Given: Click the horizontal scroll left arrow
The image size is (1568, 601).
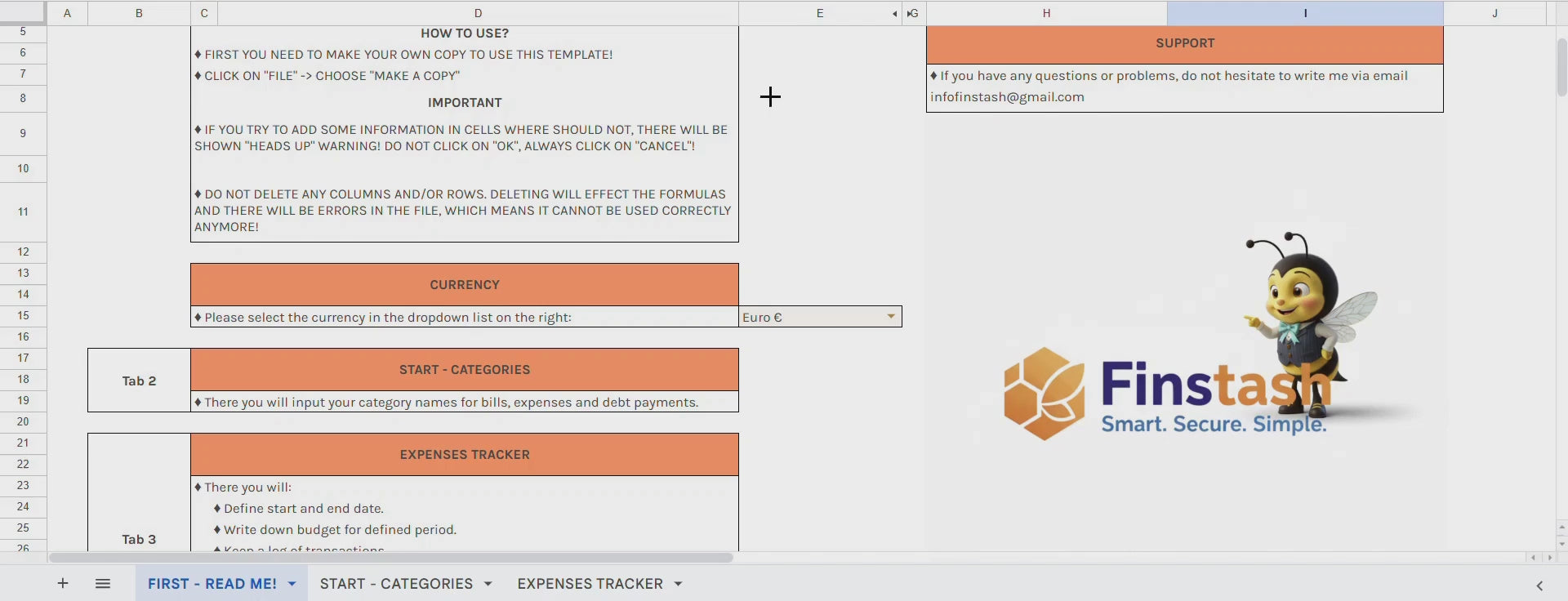Looking at the screenshot, I should point(1533,558).
